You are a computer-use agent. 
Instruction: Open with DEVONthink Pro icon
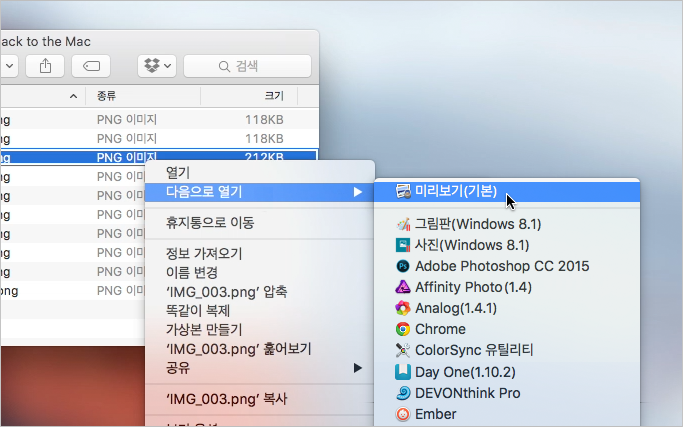coord(403,393)
